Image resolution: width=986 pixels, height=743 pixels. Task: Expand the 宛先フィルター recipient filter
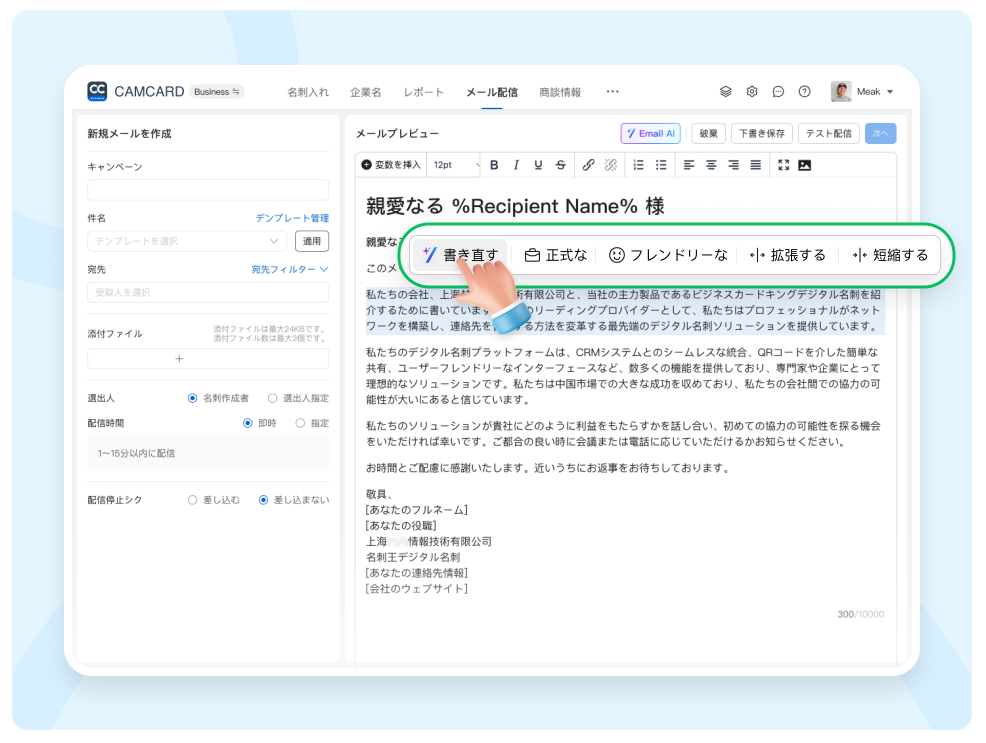point(290,269)
